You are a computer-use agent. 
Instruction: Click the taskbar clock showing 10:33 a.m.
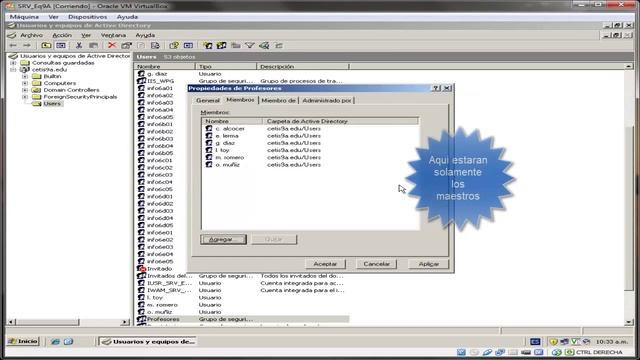(611, 341)
